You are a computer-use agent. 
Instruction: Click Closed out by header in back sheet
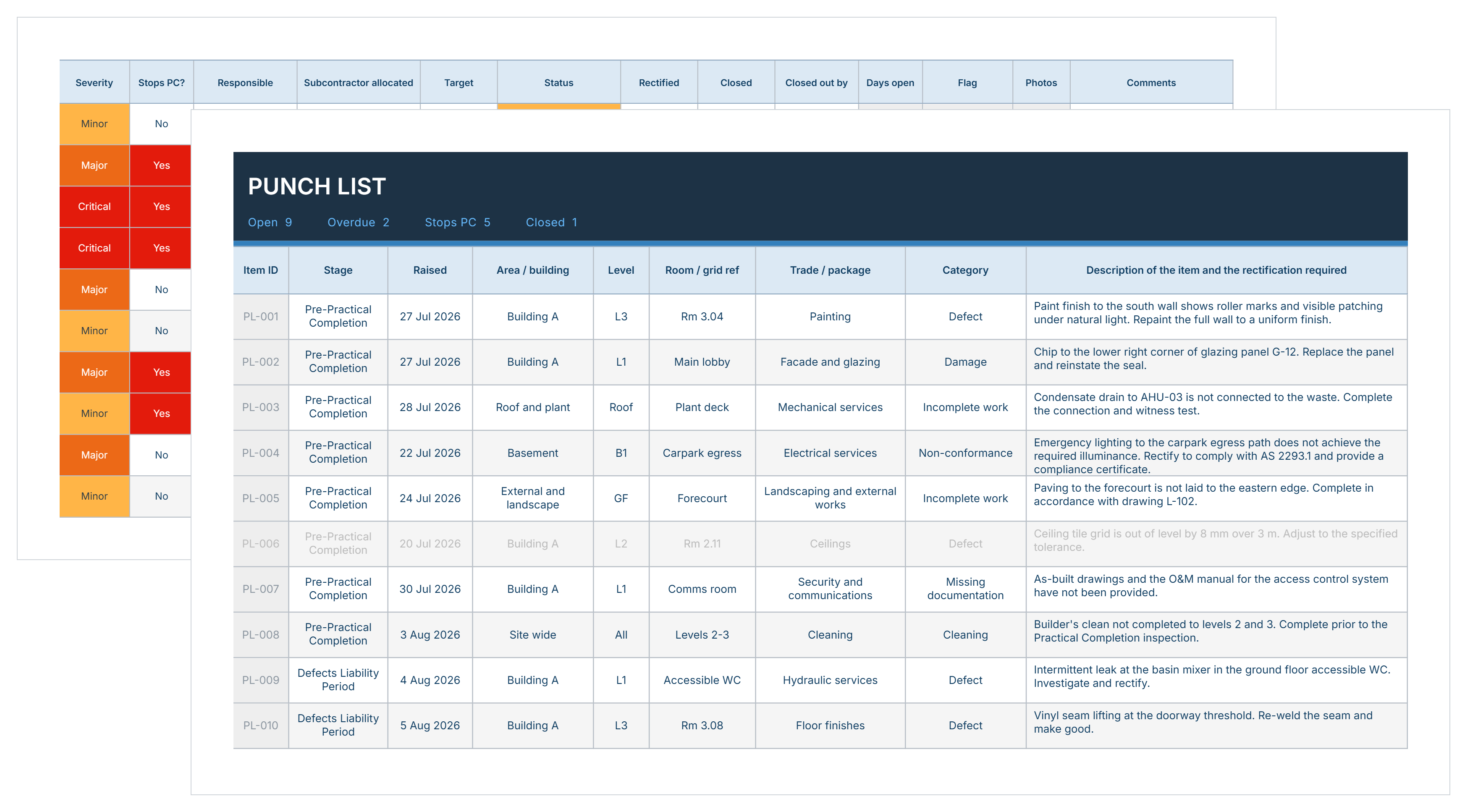pos(816,83)
